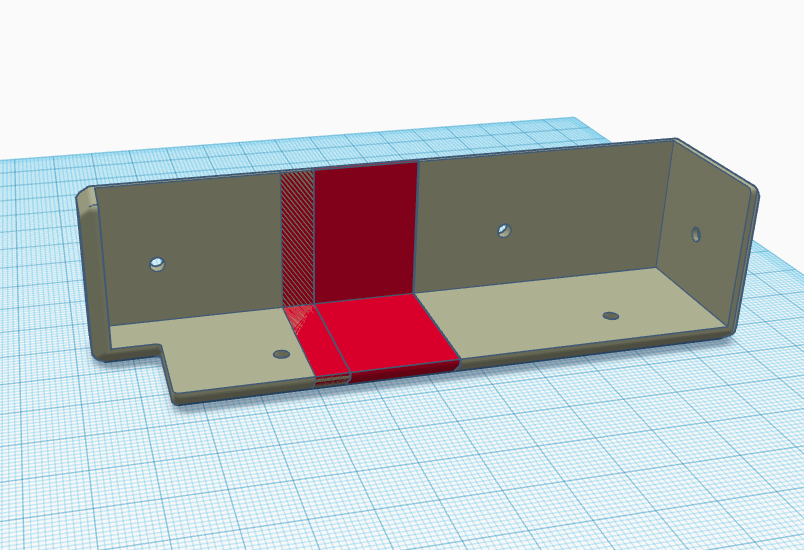Select the striped hatched strip on the floor

[311, 342]
